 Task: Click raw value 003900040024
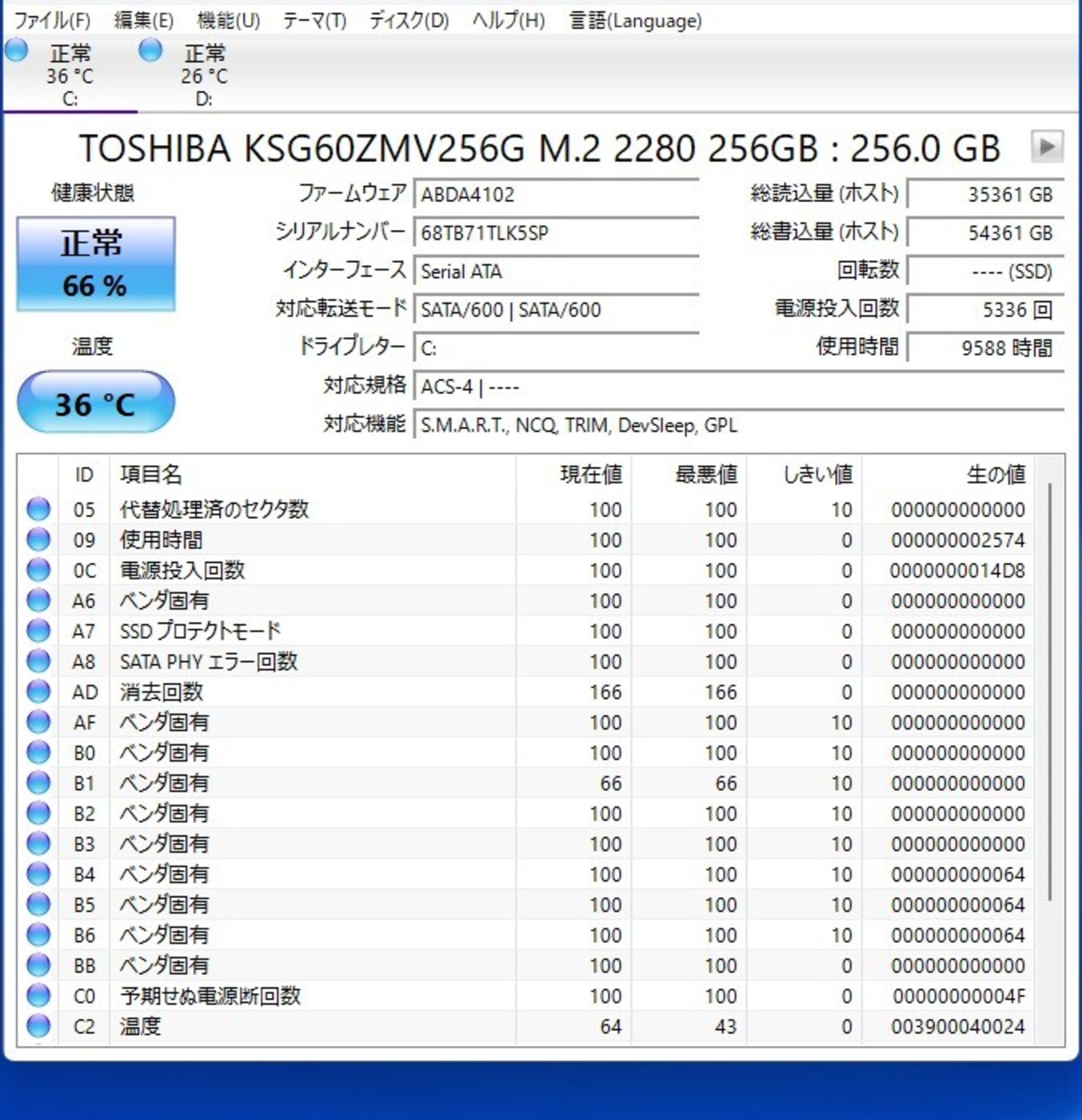pos(958,1027)
